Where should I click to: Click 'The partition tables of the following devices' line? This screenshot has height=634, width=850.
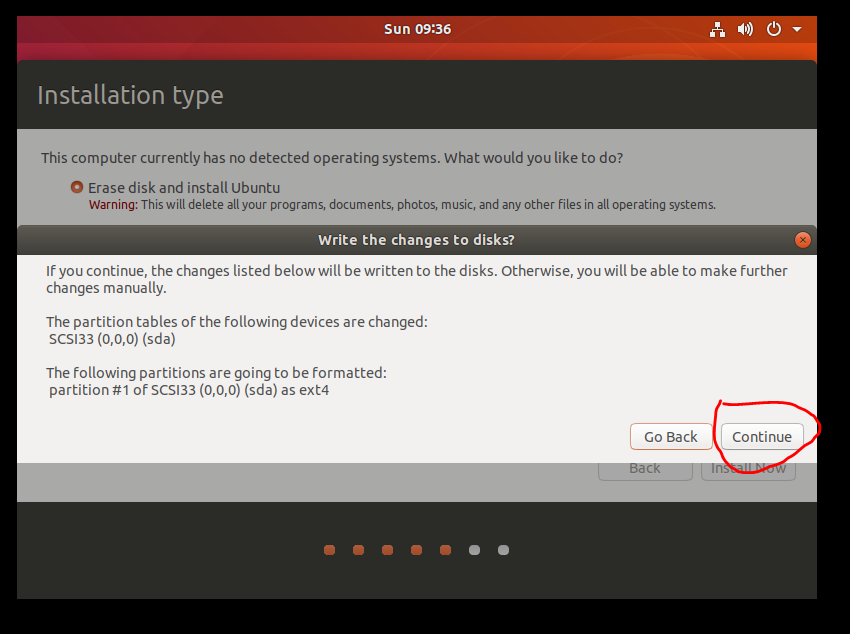tap(237, 322)
